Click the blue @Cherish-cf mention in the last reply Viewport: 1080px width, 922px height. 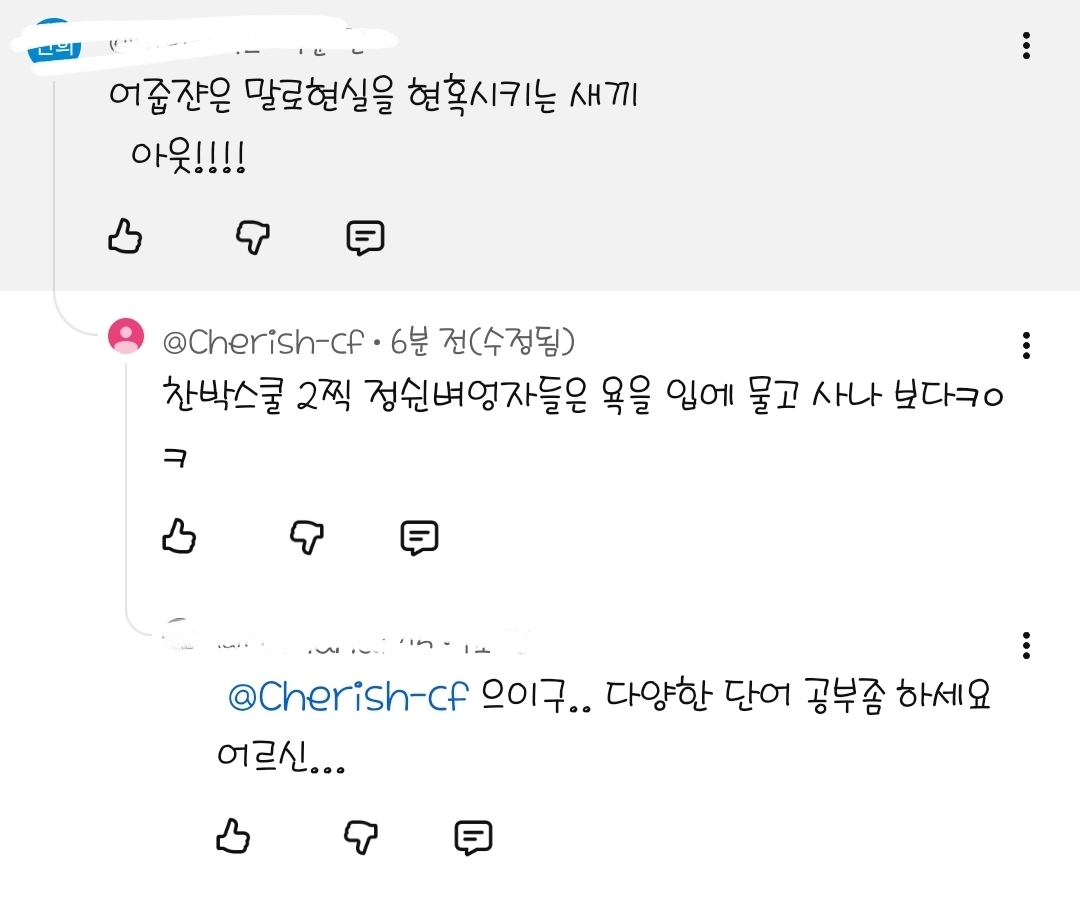click(x=348, y=698)
